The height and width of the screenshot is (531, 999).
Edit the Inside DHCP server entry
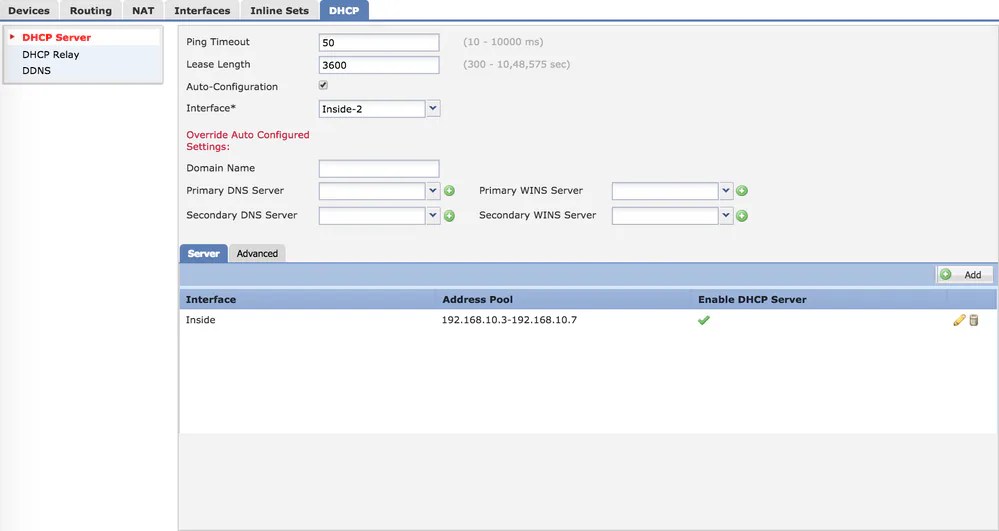959,320
